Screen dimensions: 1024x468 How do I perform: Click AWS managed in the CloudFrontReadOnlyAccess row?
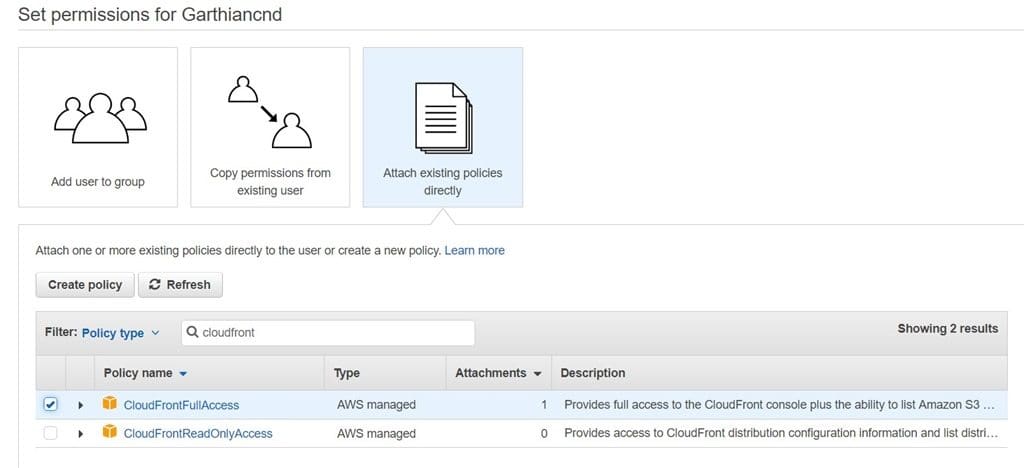click(376, 433)
